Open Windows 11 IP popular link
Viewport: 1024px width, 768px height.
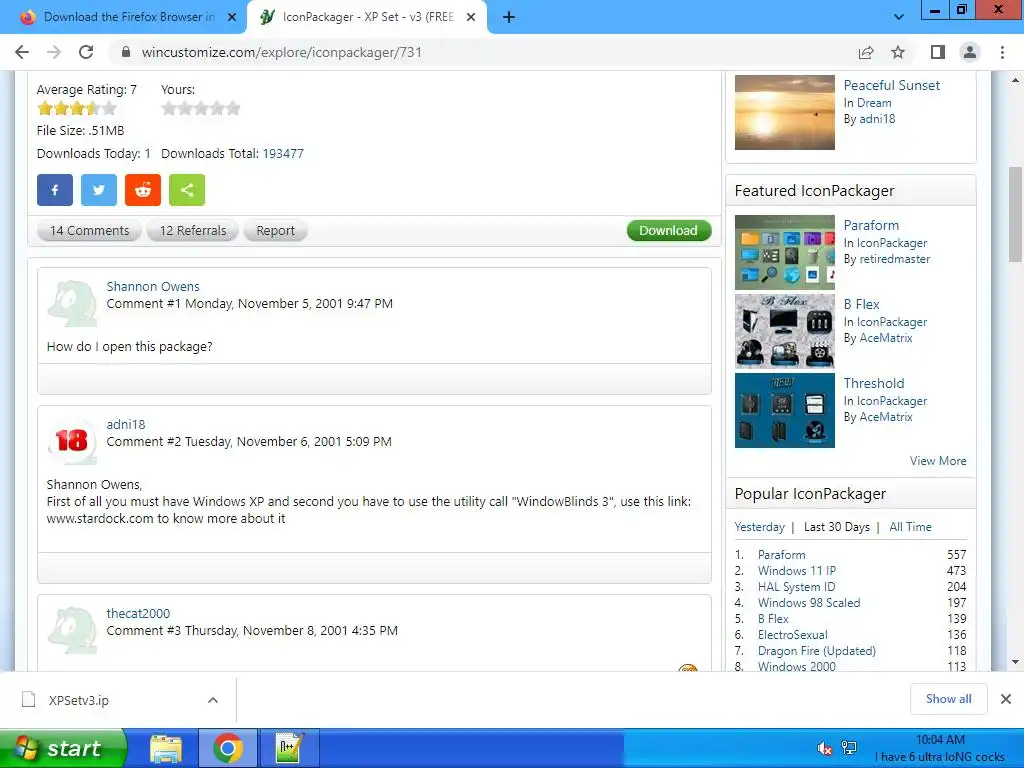[x=797, y=571]
